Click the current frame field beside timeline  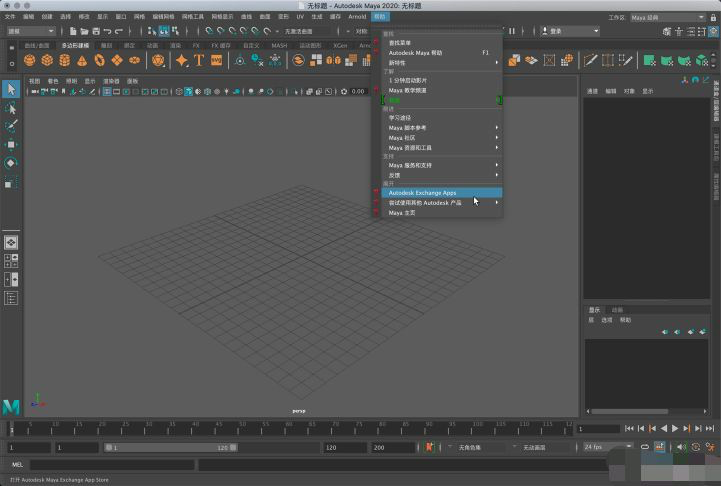[598, 429]
